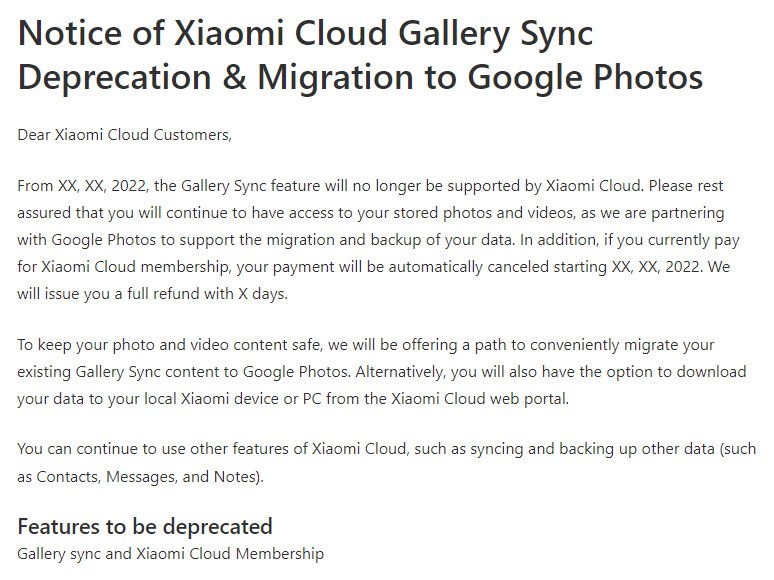This screenshot has width=774, height=580.
Task: Click the "Notice of Xiaomi Cloud Gallery Sync" title line
Action: pos(305,33)
